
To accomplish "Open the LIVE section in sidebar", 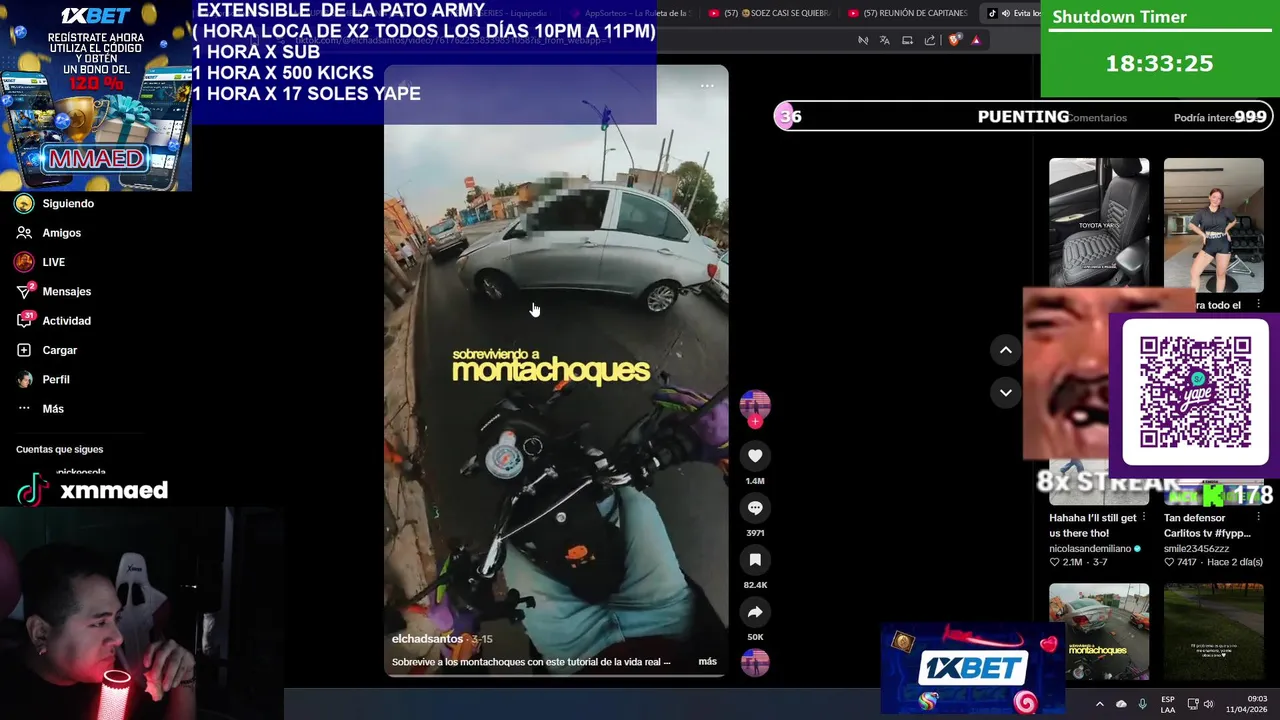I will (x=40, y=262).
